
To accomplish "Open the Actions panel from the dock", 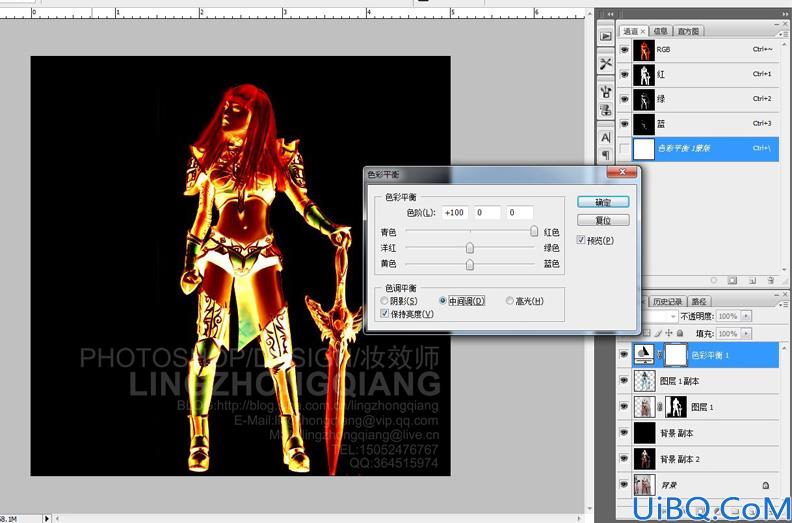I will pyautogui.click(x=606, y=36).
